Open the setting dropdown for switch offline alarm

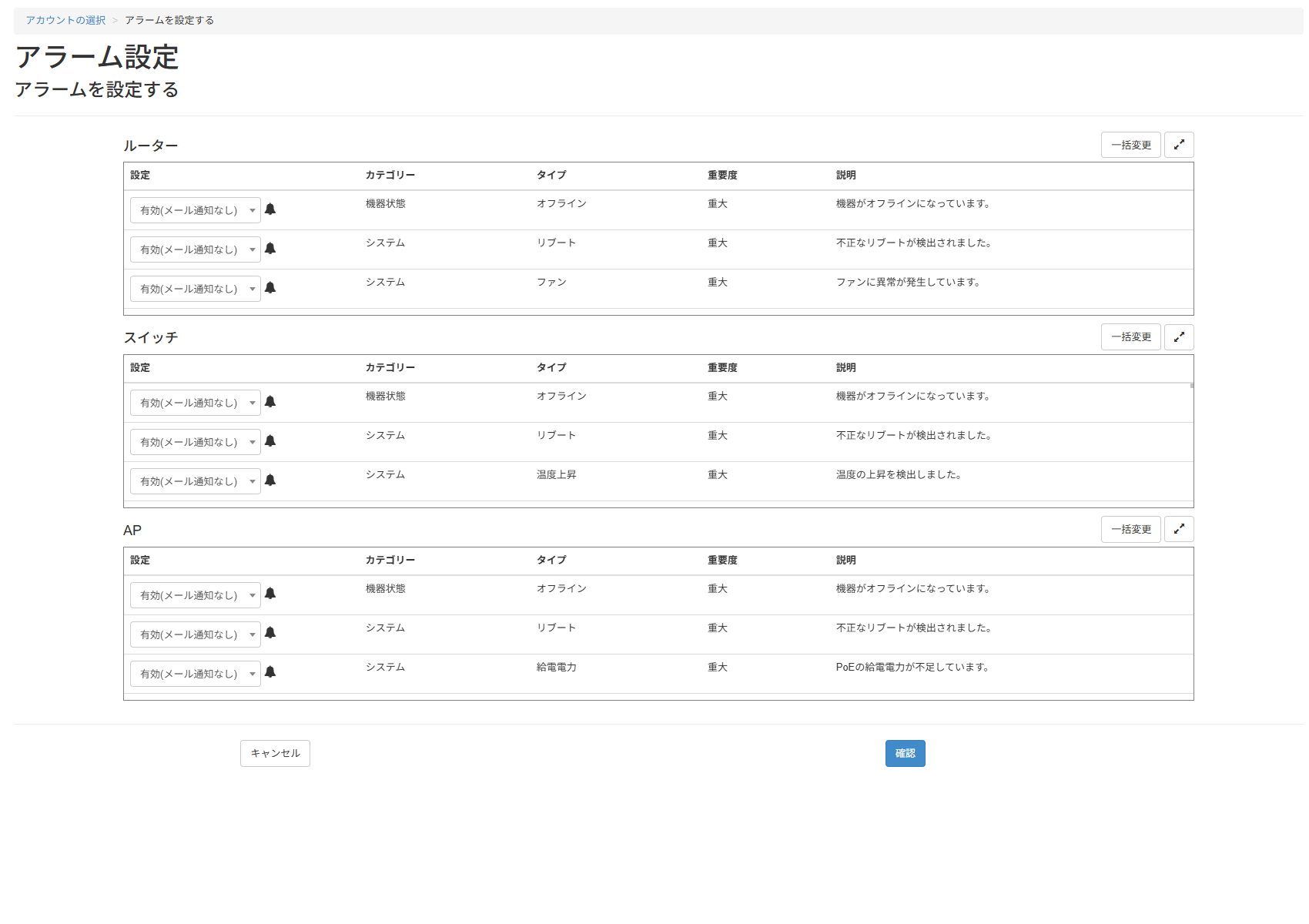tap(196, 403)
